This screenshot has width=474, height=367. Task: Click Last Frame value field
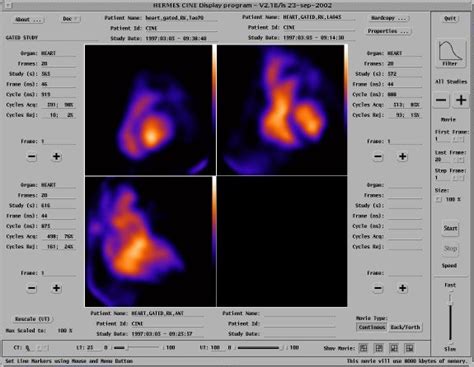pos(444,160)
